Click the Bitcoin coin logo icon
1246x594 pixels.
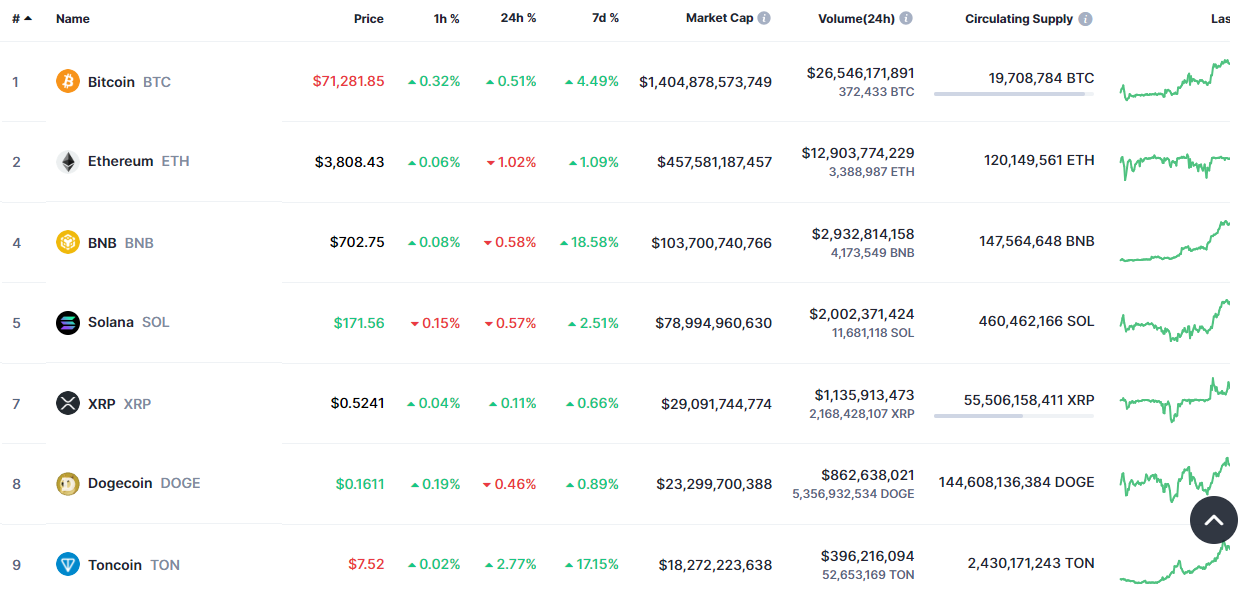(68, 81)
